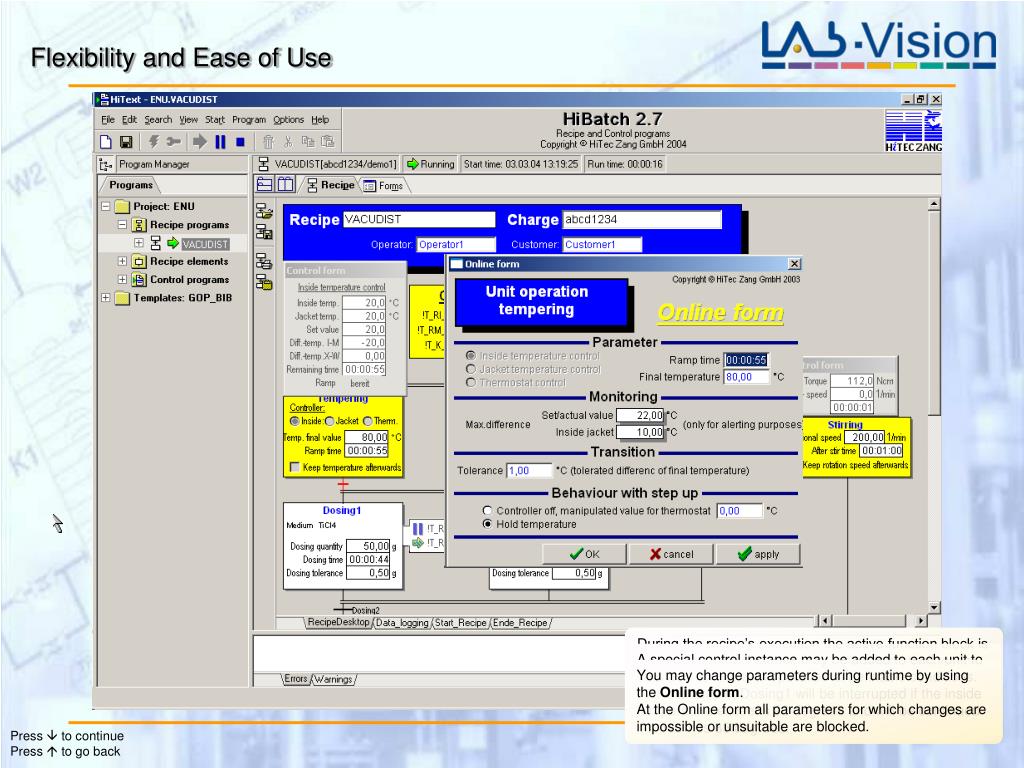Screen dimensions: 1024x768
Task: Switch to the Forms tab
Action: (385, 186)
